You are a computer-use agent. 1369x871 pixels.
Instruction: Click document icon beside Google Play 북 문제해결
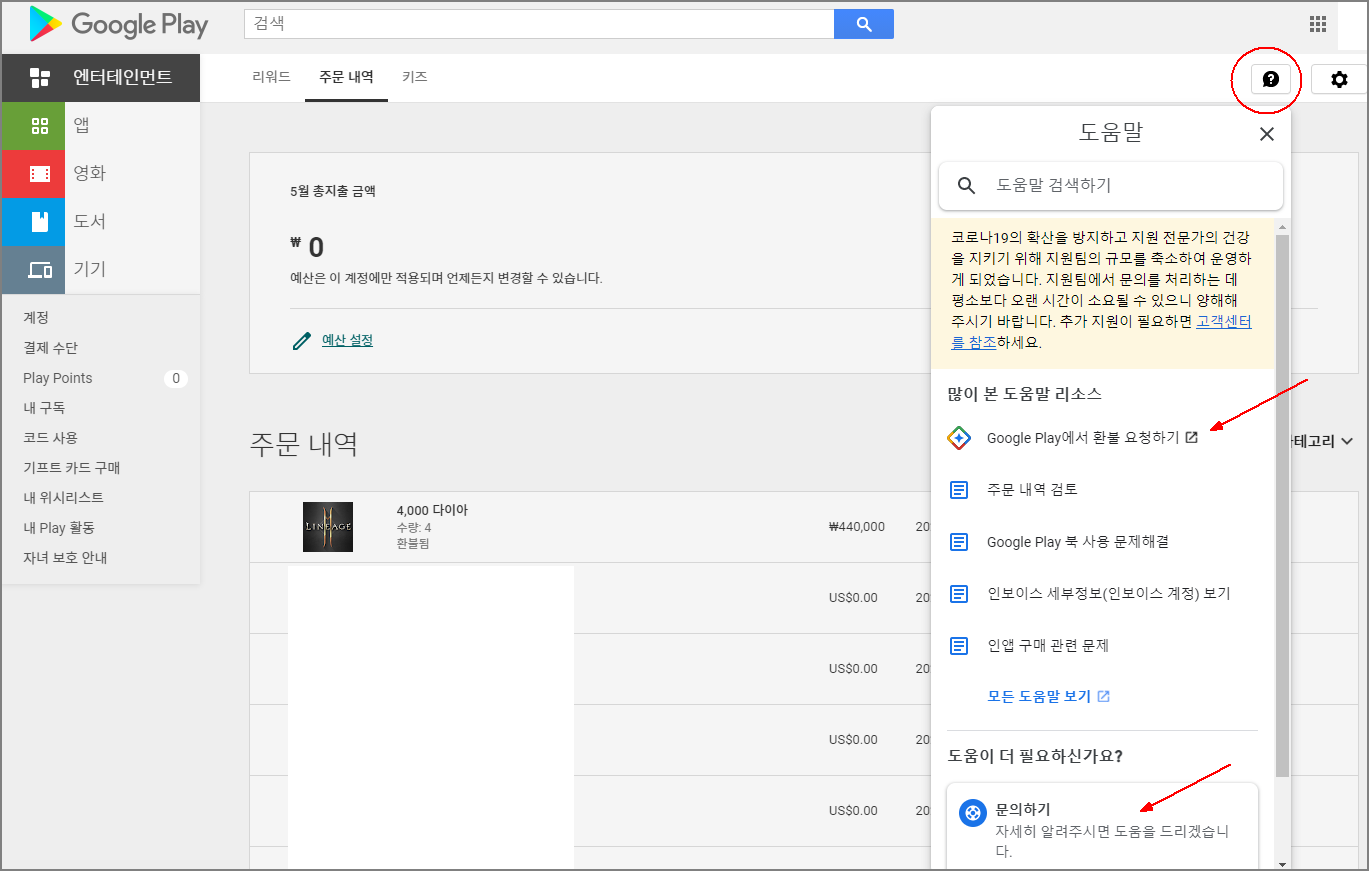pos(958,542)
